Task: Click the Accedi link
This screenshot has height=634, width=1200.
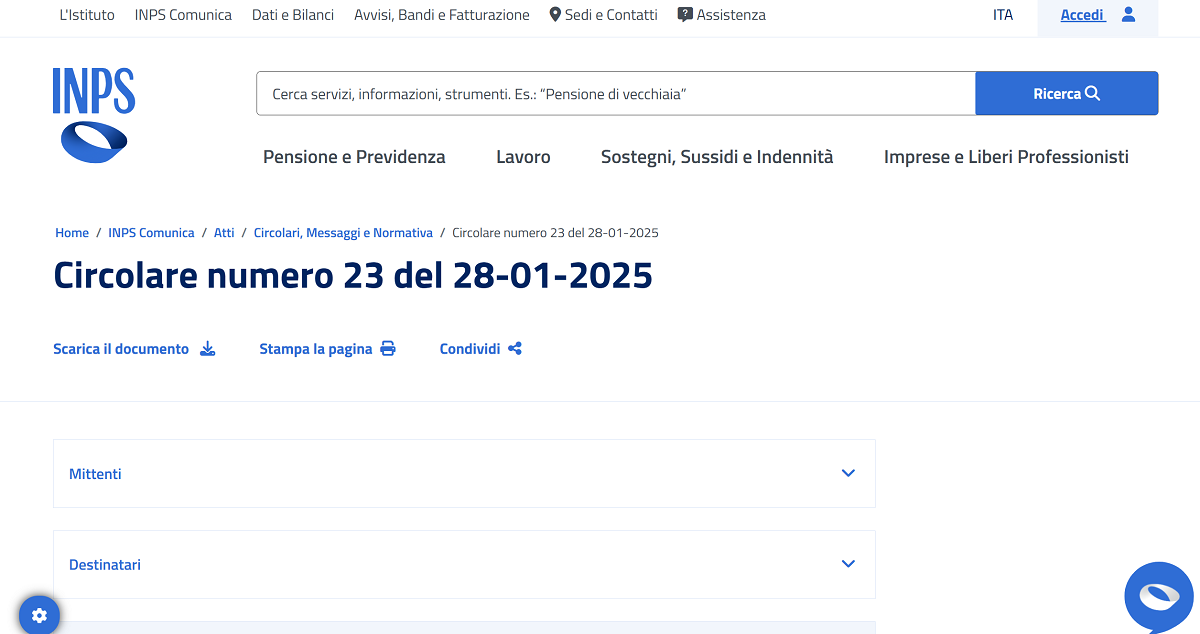Action: coord(1082,14)
